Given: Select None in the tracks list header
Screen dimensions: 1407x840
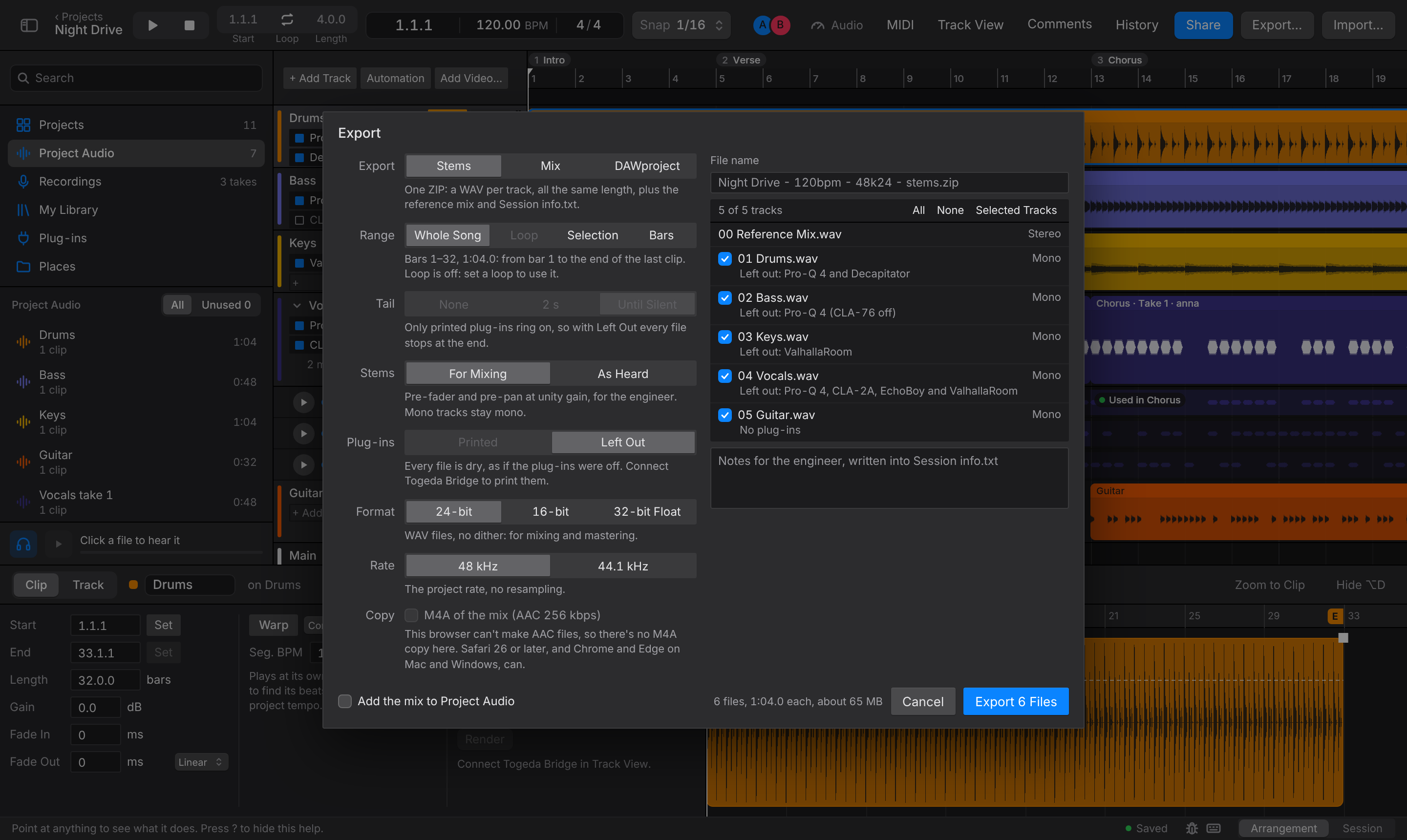Looking at the screenshot, I should coord(950,210).
